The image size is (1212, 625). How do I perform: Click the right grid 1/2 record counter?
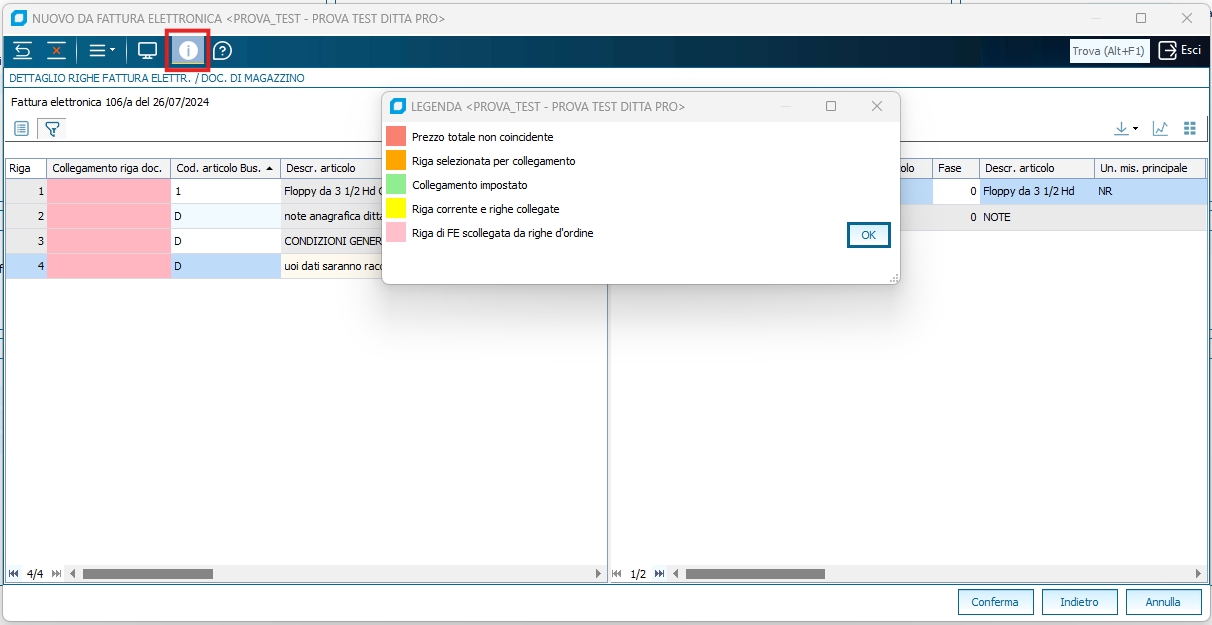click(x=638, y=574)
